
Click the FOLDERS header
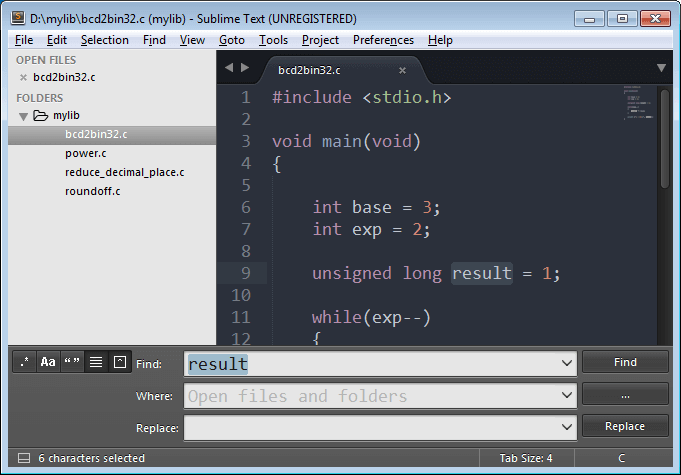tap(40, 98)
